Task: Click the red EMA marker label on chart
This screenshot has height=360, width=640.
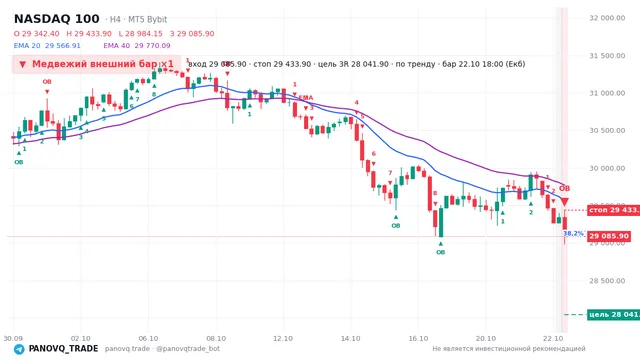Action: point(306,98)
